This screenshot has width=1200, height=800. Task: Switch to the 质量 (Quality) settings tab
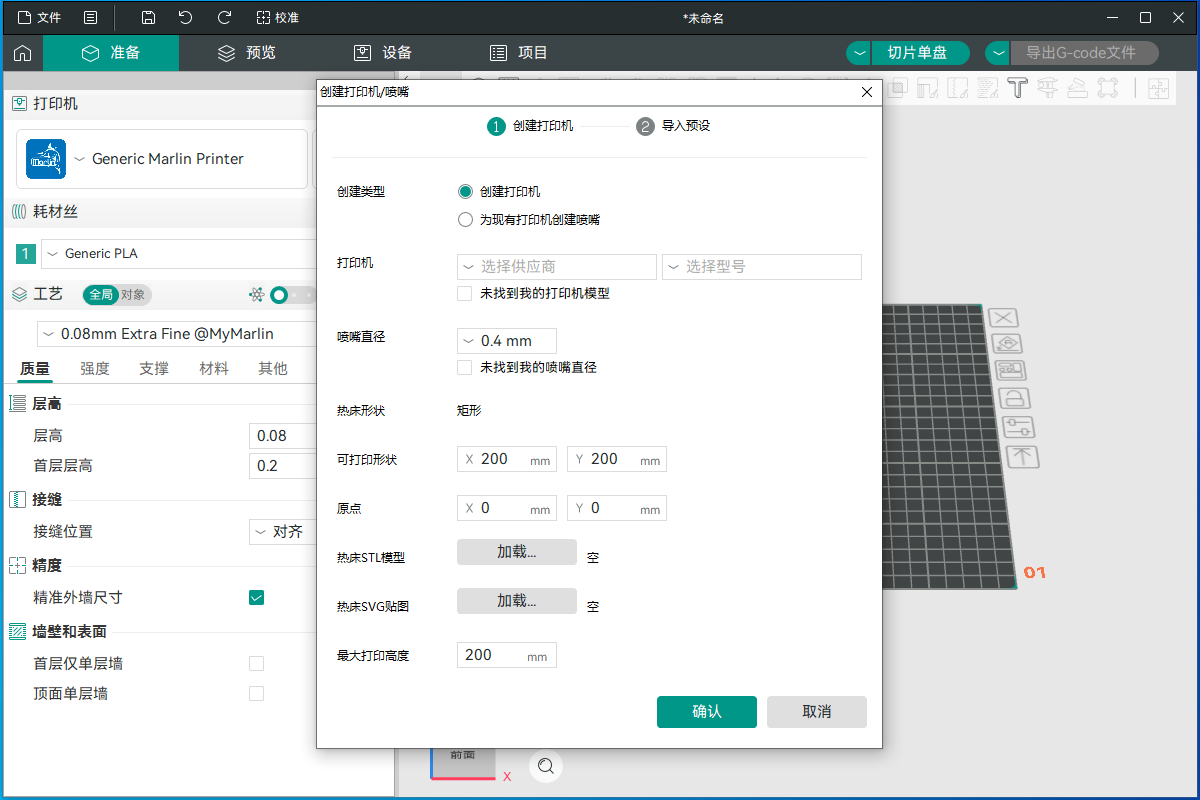(x=35, y=368)
